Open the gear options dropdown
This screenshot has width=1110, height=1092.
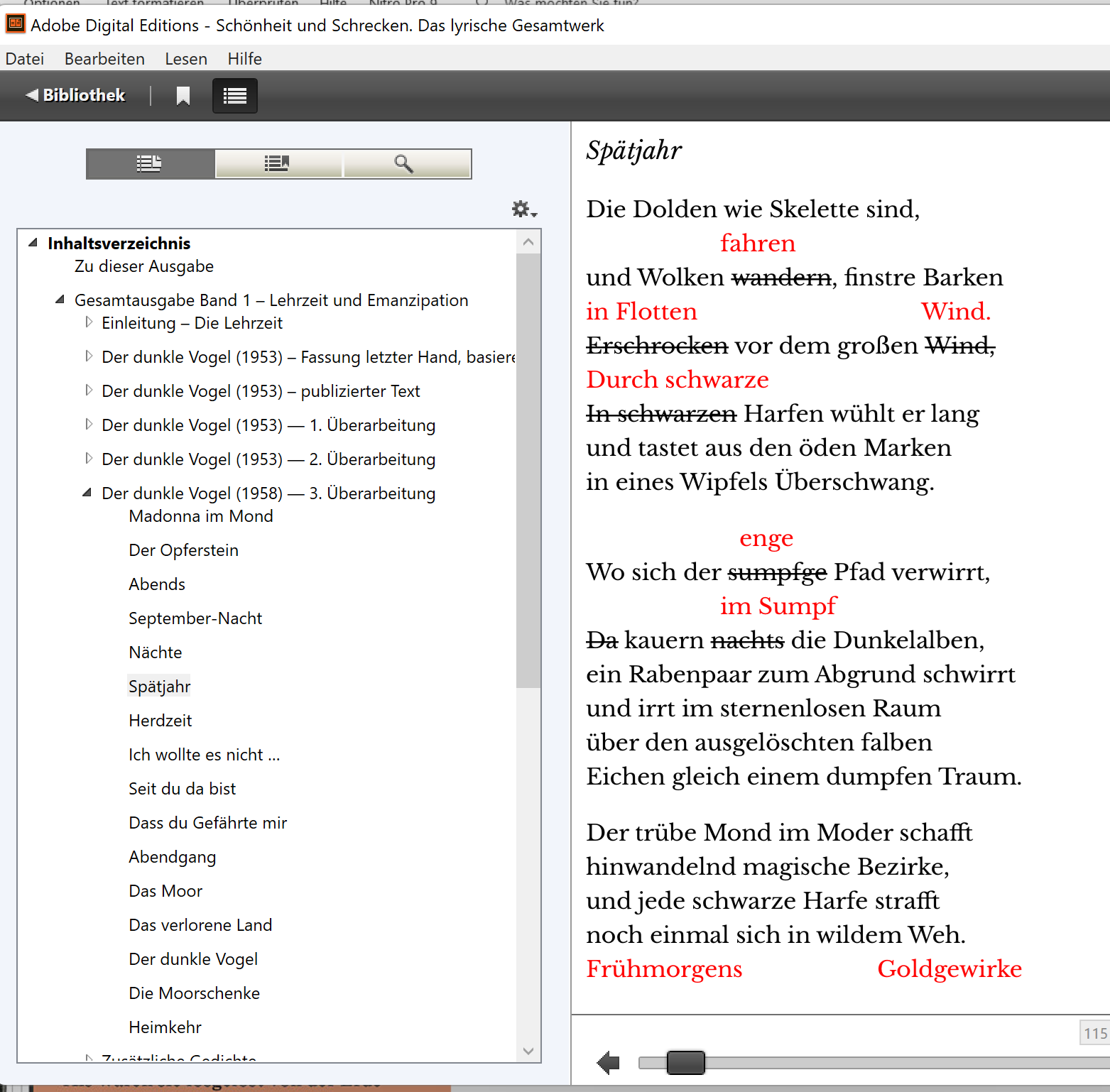[524, 209]
